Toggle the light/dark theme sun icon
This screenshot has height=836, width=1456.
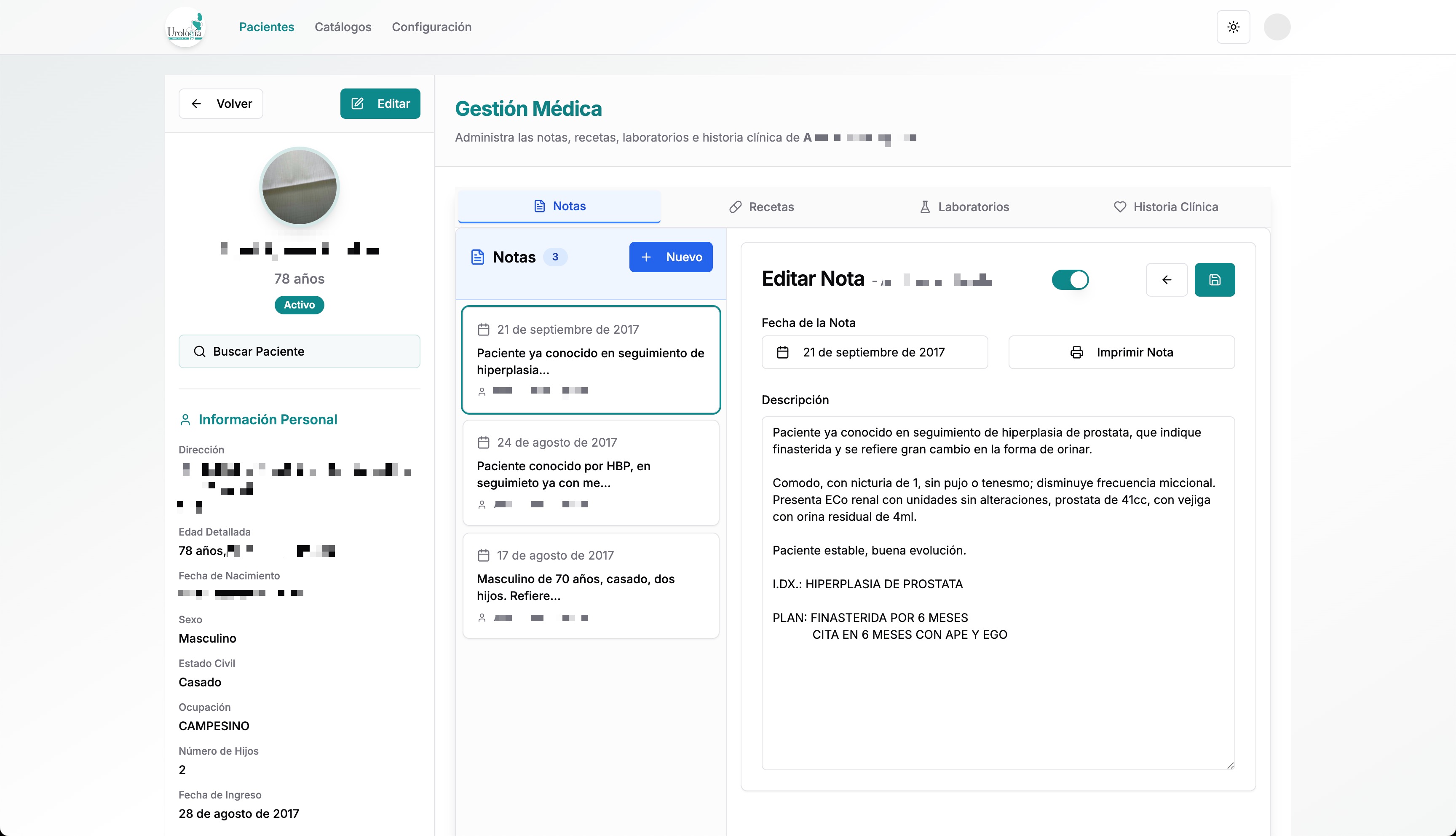[1233, 27]
